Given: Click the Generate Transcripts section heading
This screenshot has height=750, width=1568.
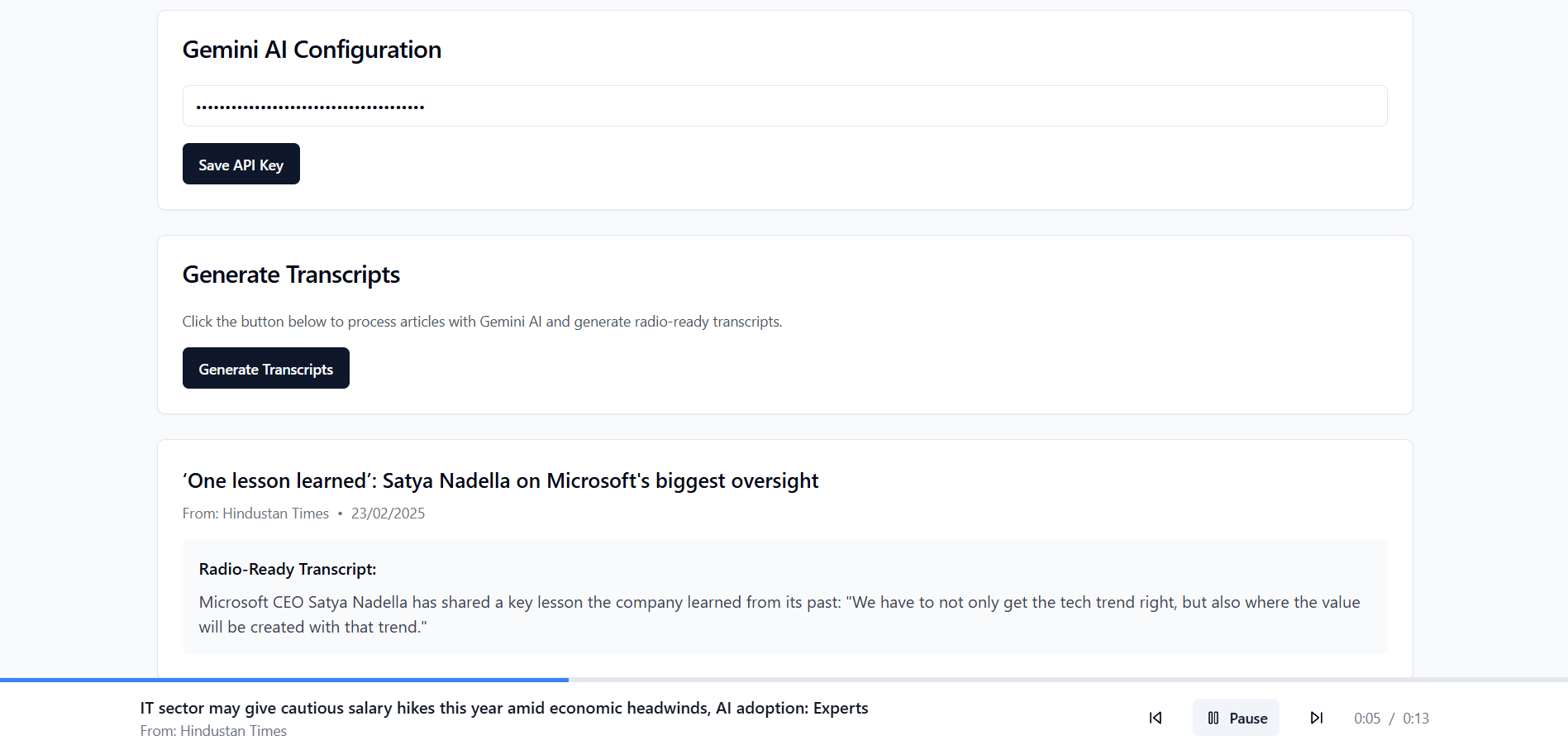Looking at the screenshot, I should [291, 275].
